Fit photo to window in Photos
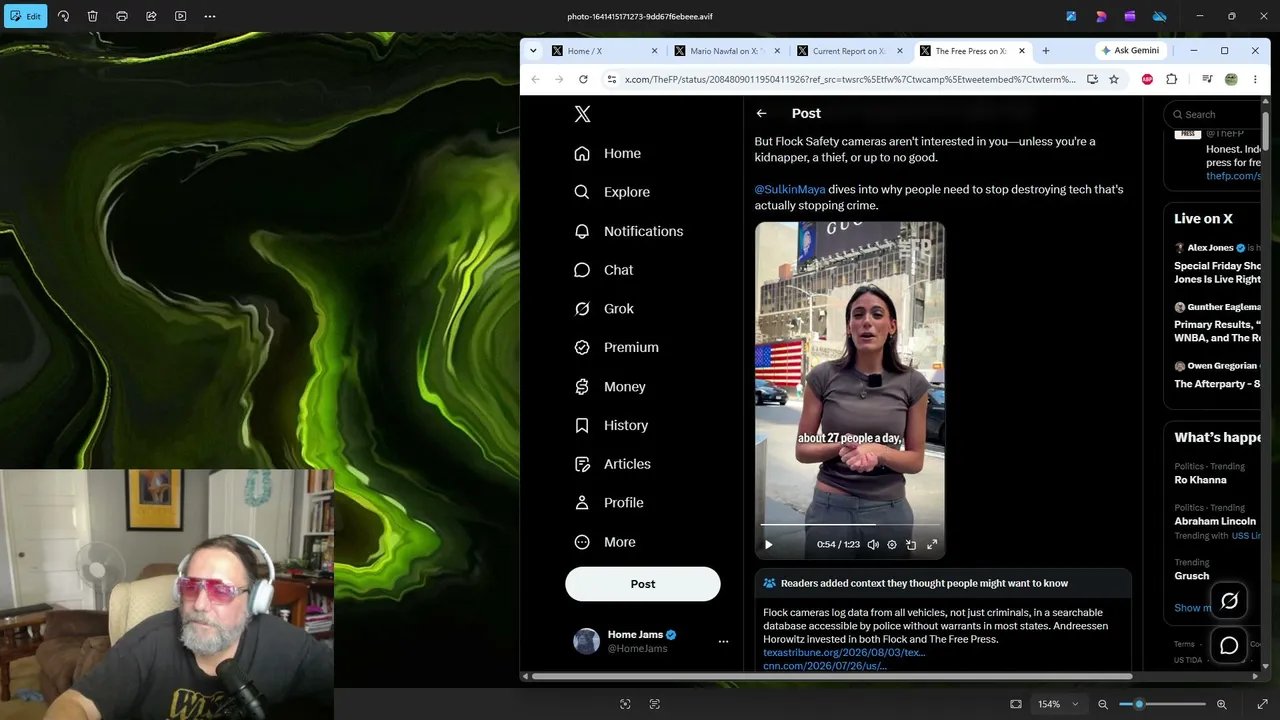The height and width of the screenshot is (720, 1280). coord(1016,704)
